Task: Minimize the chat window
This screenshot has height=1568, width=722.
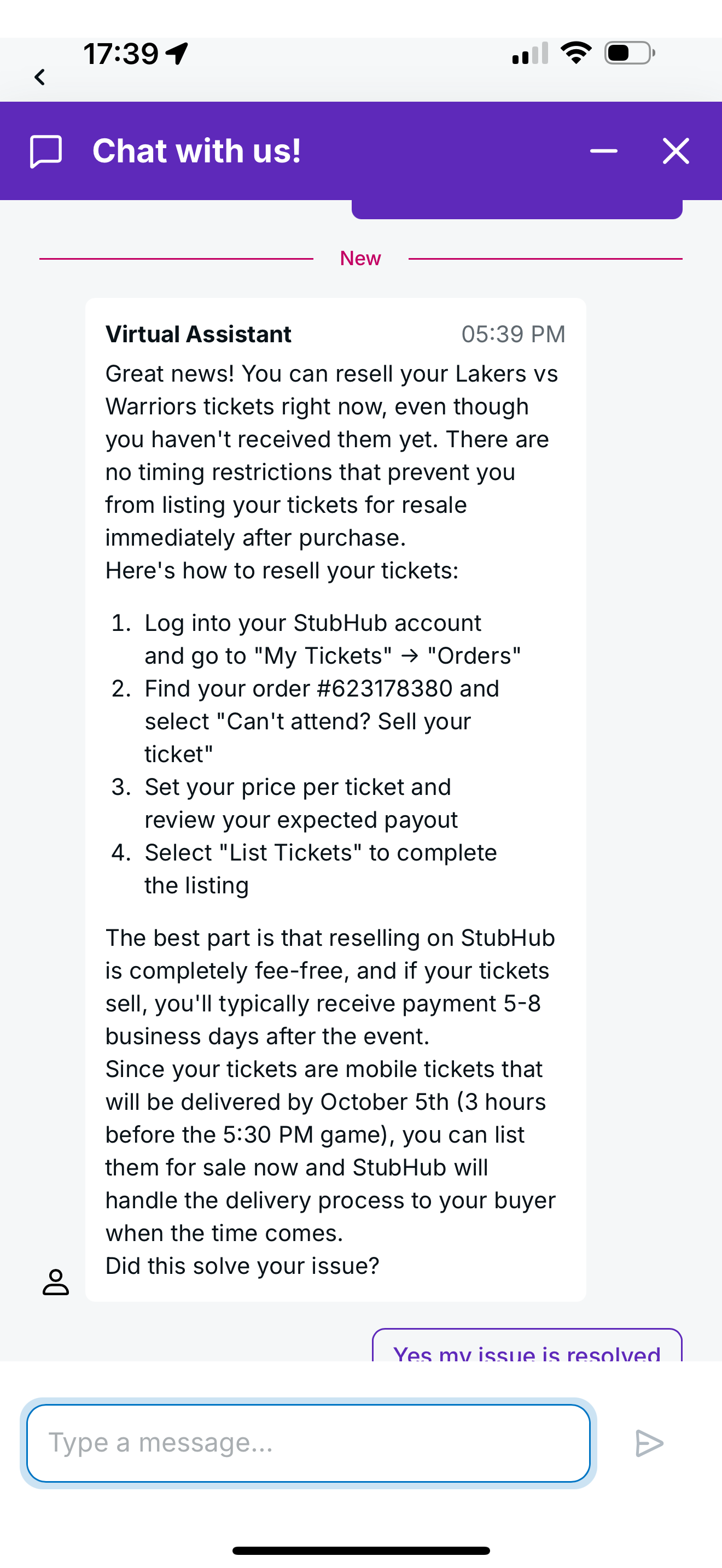Action: pyautogui.click(x=603, y=151)
